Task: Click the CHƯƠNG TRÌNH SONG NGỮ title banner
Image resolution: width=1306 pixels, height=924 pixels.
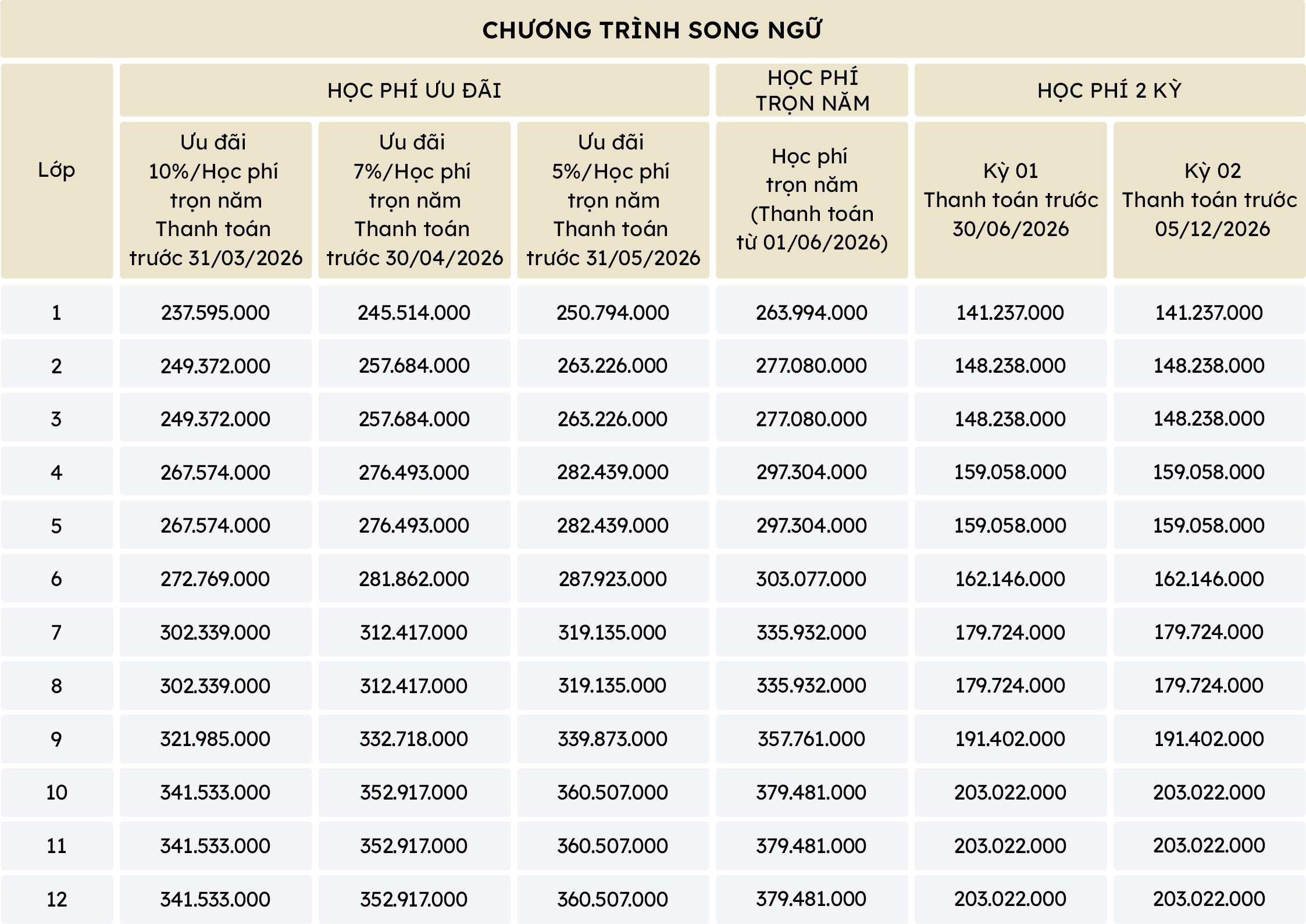Action: pos(652,30)
